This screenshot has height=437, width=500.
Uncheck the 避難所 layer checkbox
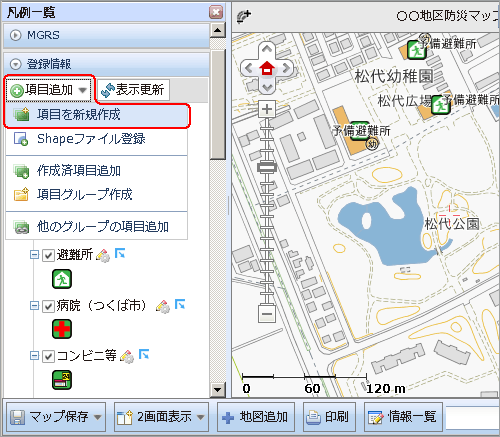(48, 256)
